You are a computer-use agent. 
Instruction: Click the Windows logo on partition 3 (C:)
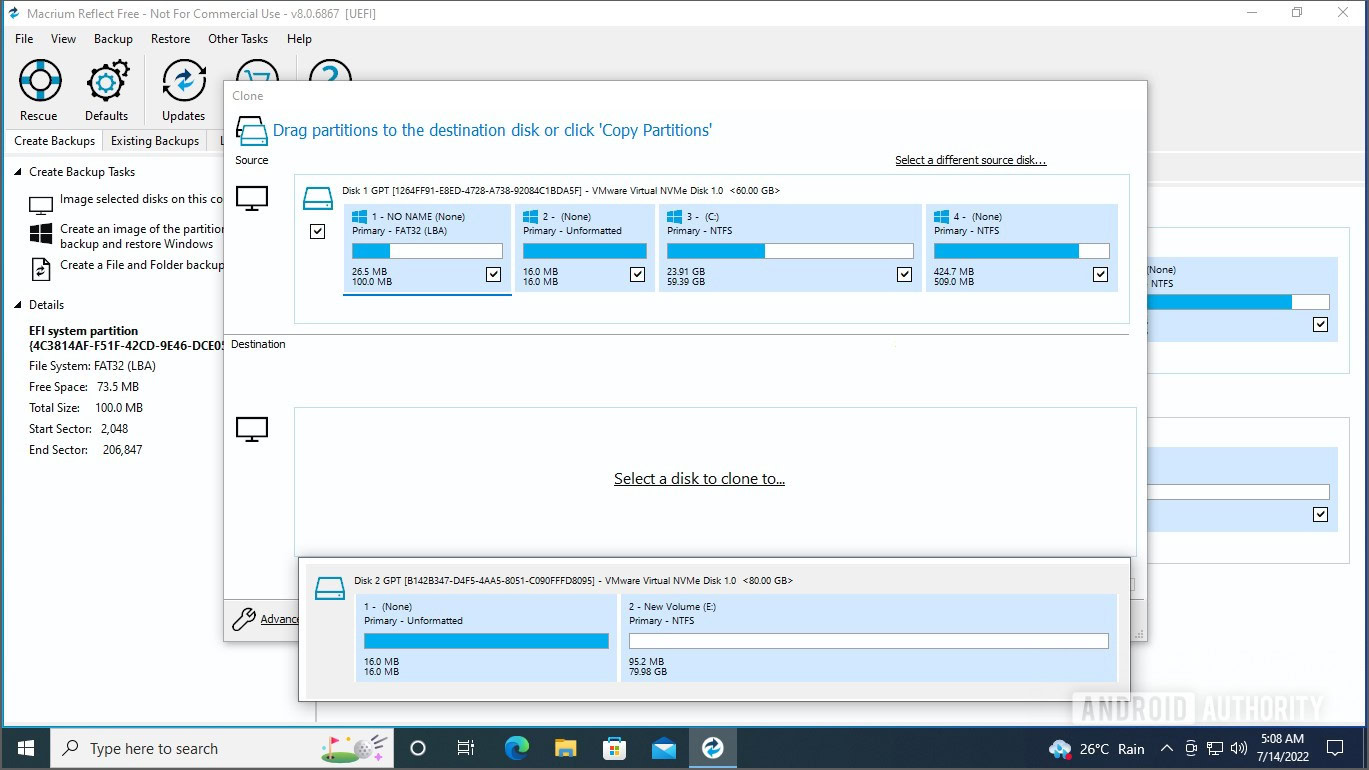click(x=675, y=216)
